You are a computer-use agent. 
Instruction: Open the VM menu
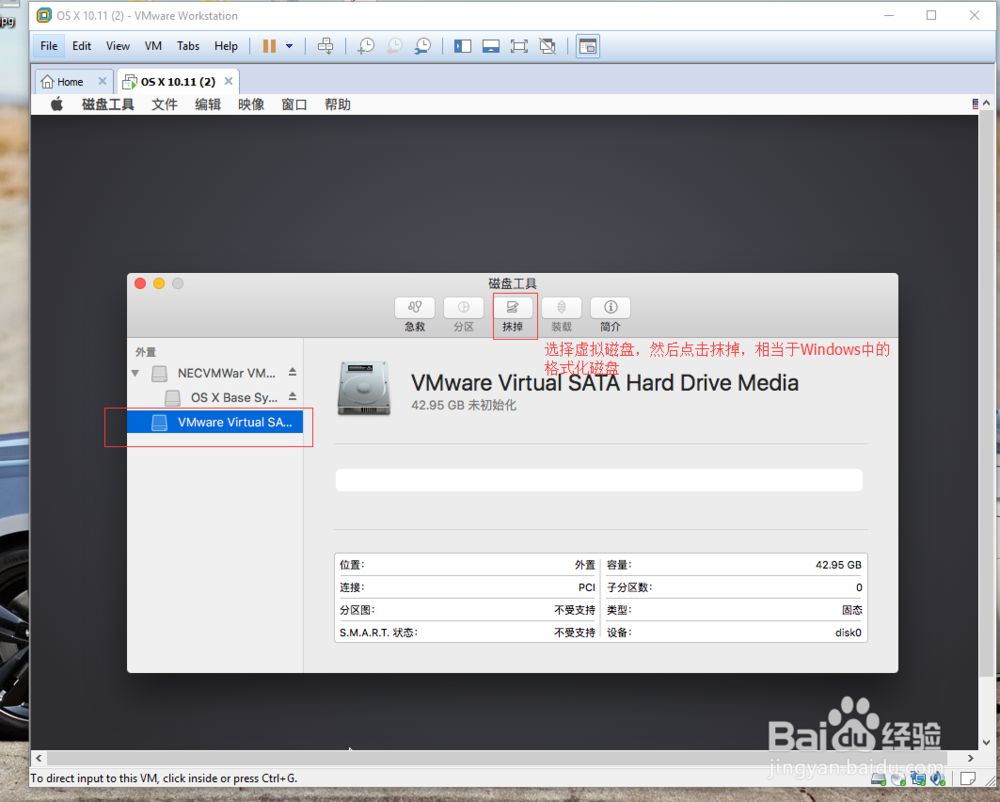[x=153, y=46]
